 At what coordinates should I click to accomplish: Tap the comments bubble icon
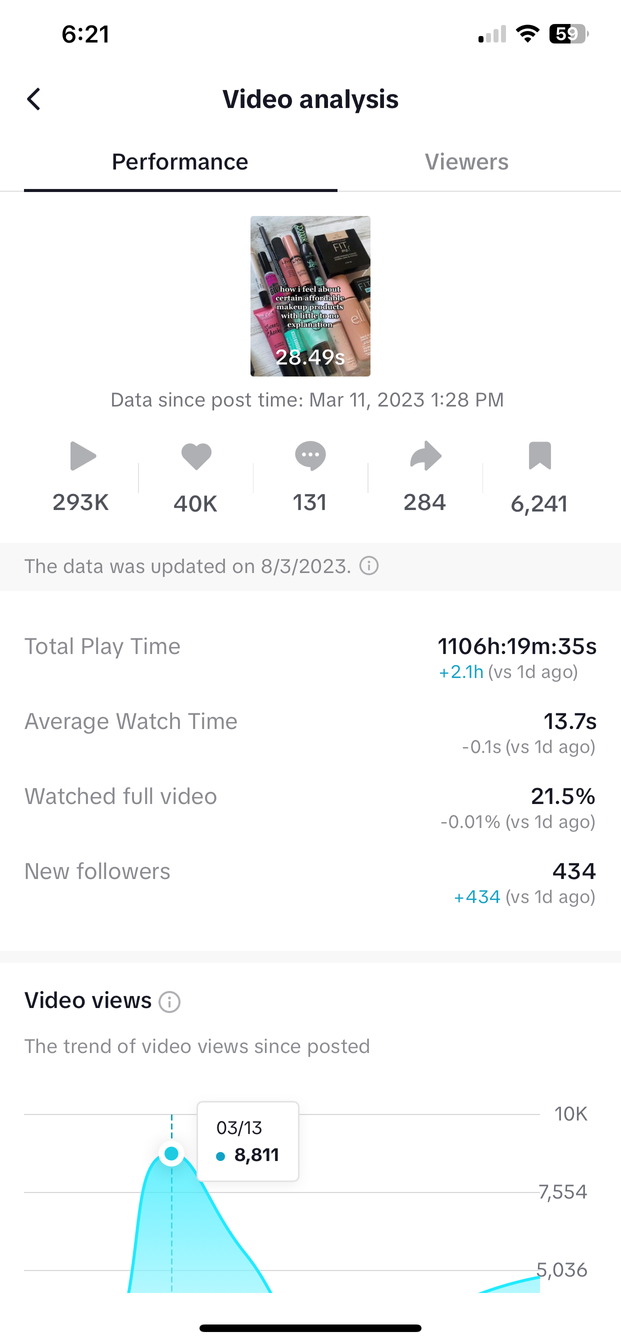pyautogui.click(x=310, y=457)
